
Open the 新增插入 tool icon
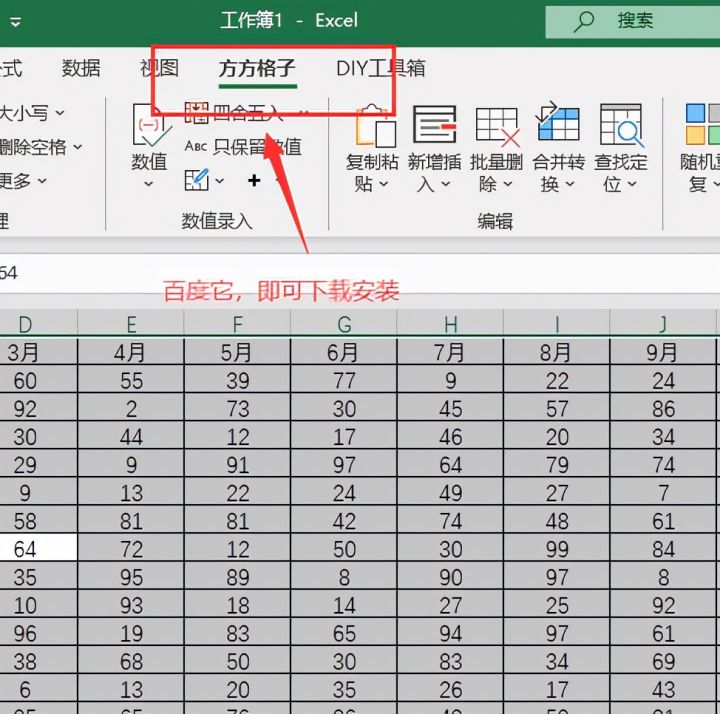pos(434,124)
